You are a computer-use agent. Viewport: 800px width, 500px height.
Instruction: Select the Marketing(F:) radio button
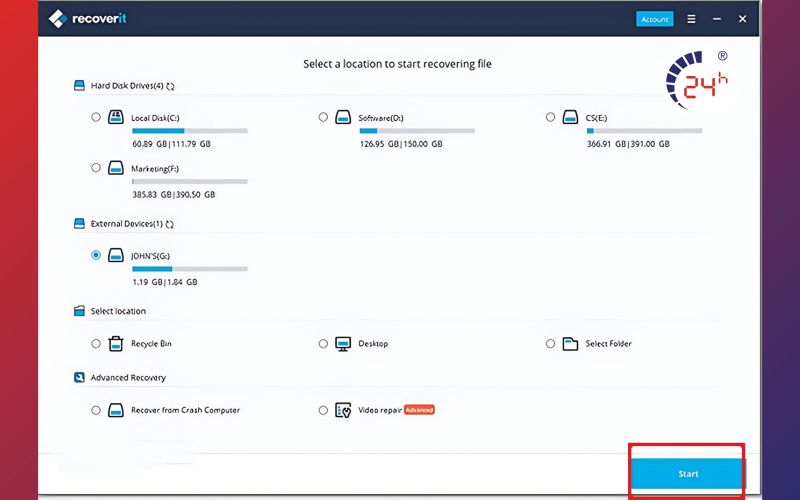click(96, 167)
